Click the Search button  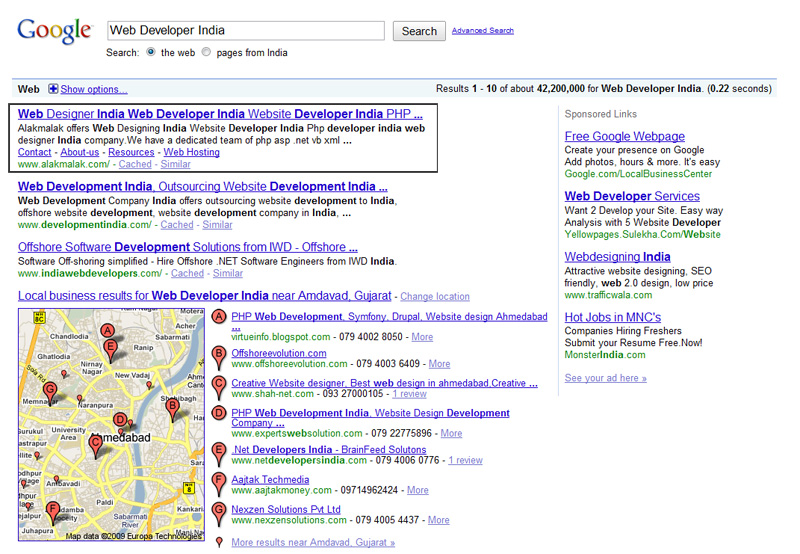(x=419, y=31)
